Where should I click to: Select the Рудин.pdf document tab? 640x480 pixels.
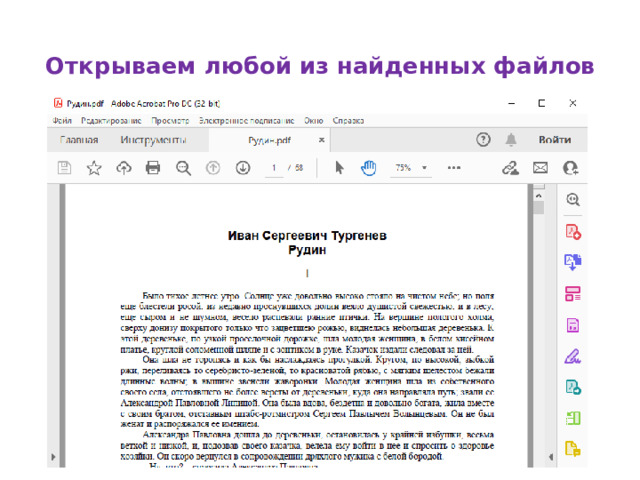(269, 140)
